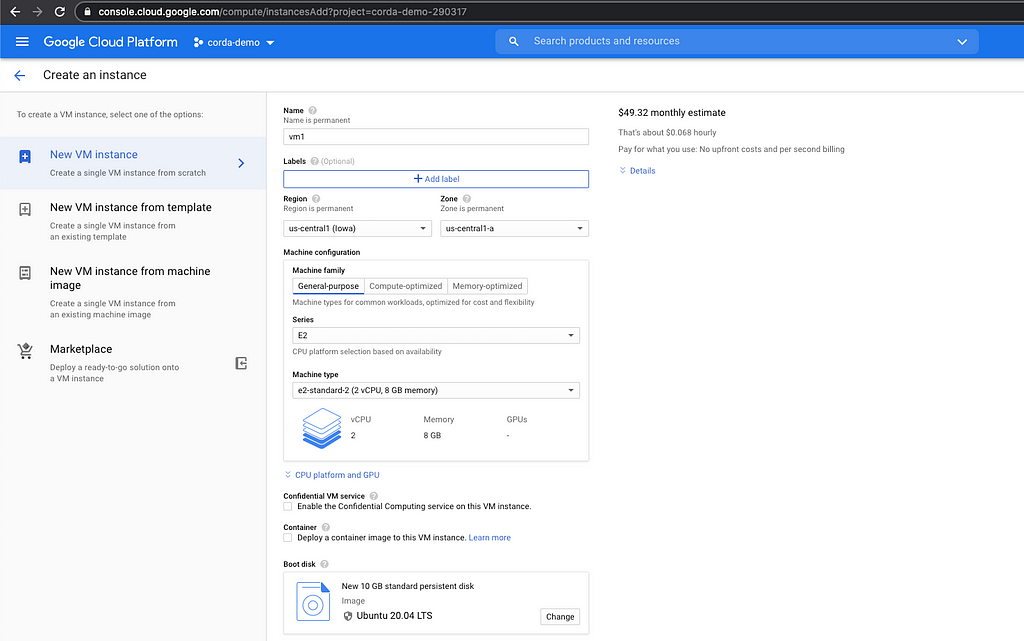This screenshot has height=641, width=1024.
Task: Click the Google Cloud Platform logo
Action: click(110, 42)
